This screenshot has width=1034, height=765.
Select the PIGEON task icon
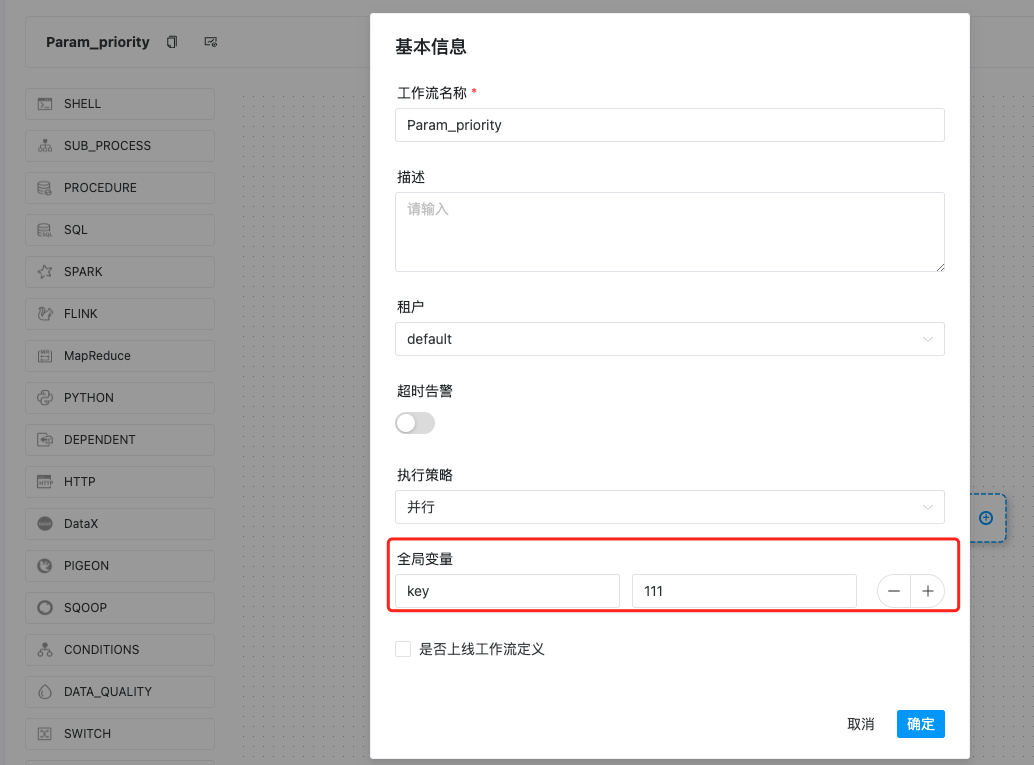(45, 566)
